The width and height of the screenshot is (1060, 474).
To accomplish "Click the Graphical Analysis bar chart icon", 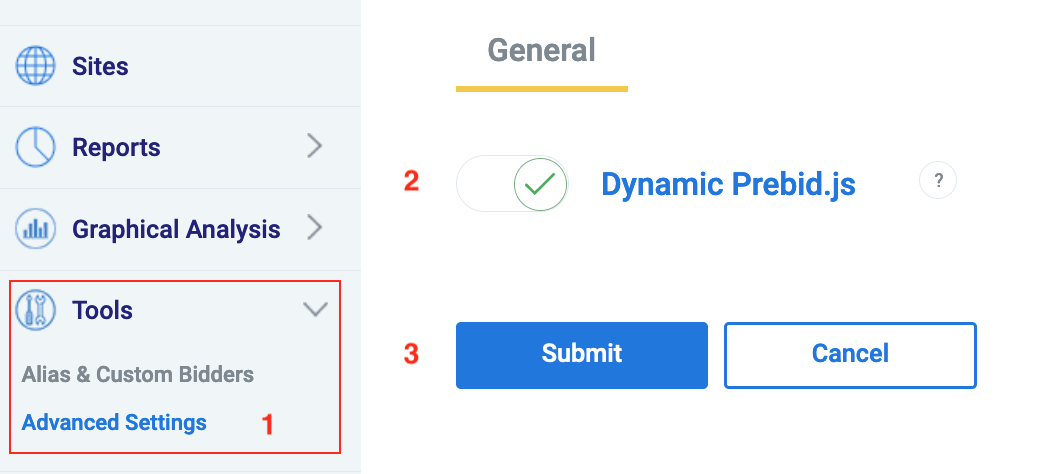I will 35,229.
